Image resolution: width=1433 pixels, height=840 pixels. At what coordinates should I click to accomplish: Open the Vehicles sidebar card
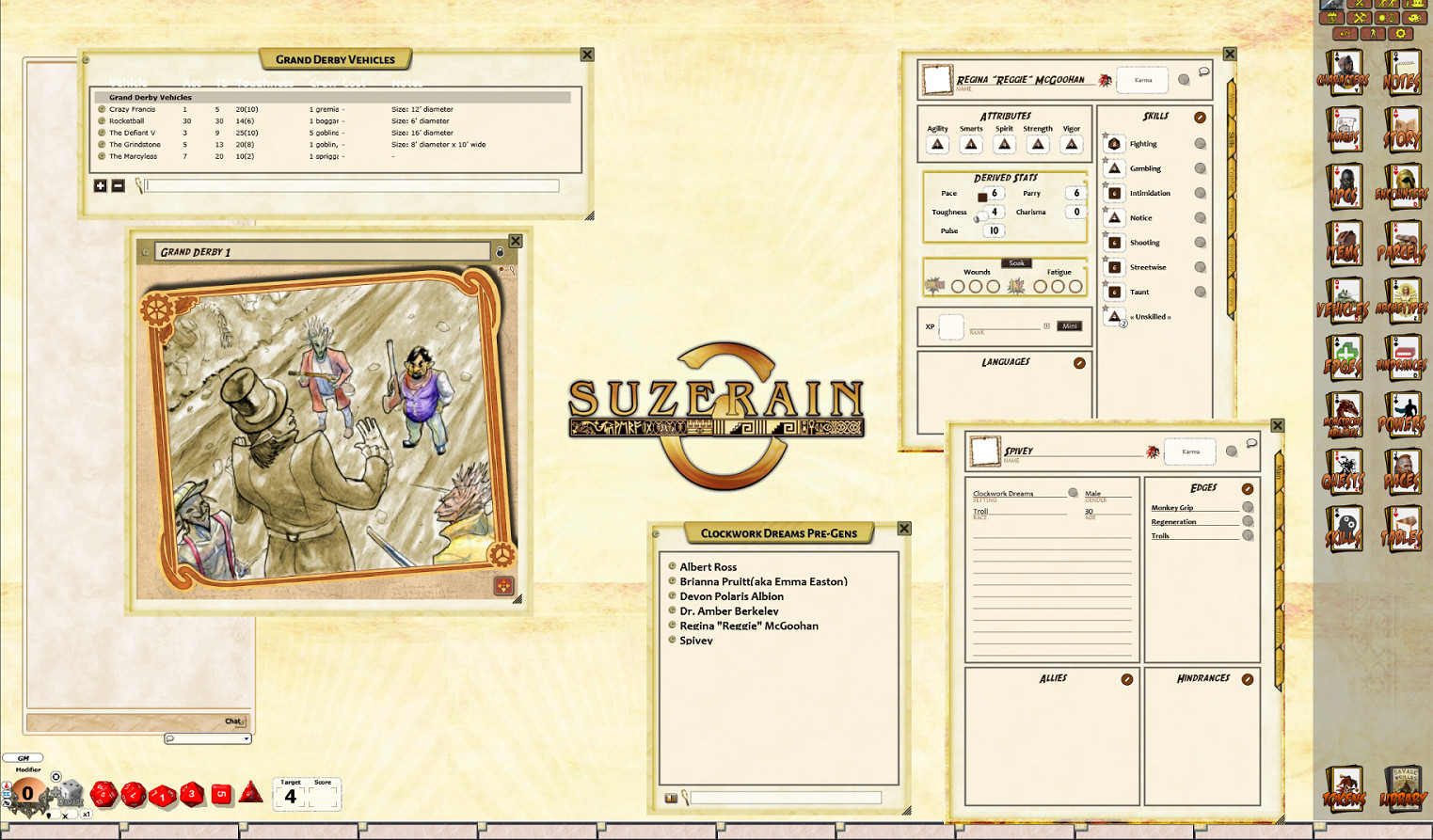(1343, 301)
